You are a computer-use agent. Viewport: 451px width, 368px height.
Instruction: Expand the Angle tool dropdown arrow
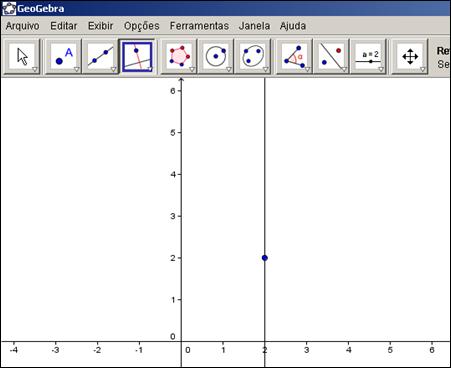(307, 69)
